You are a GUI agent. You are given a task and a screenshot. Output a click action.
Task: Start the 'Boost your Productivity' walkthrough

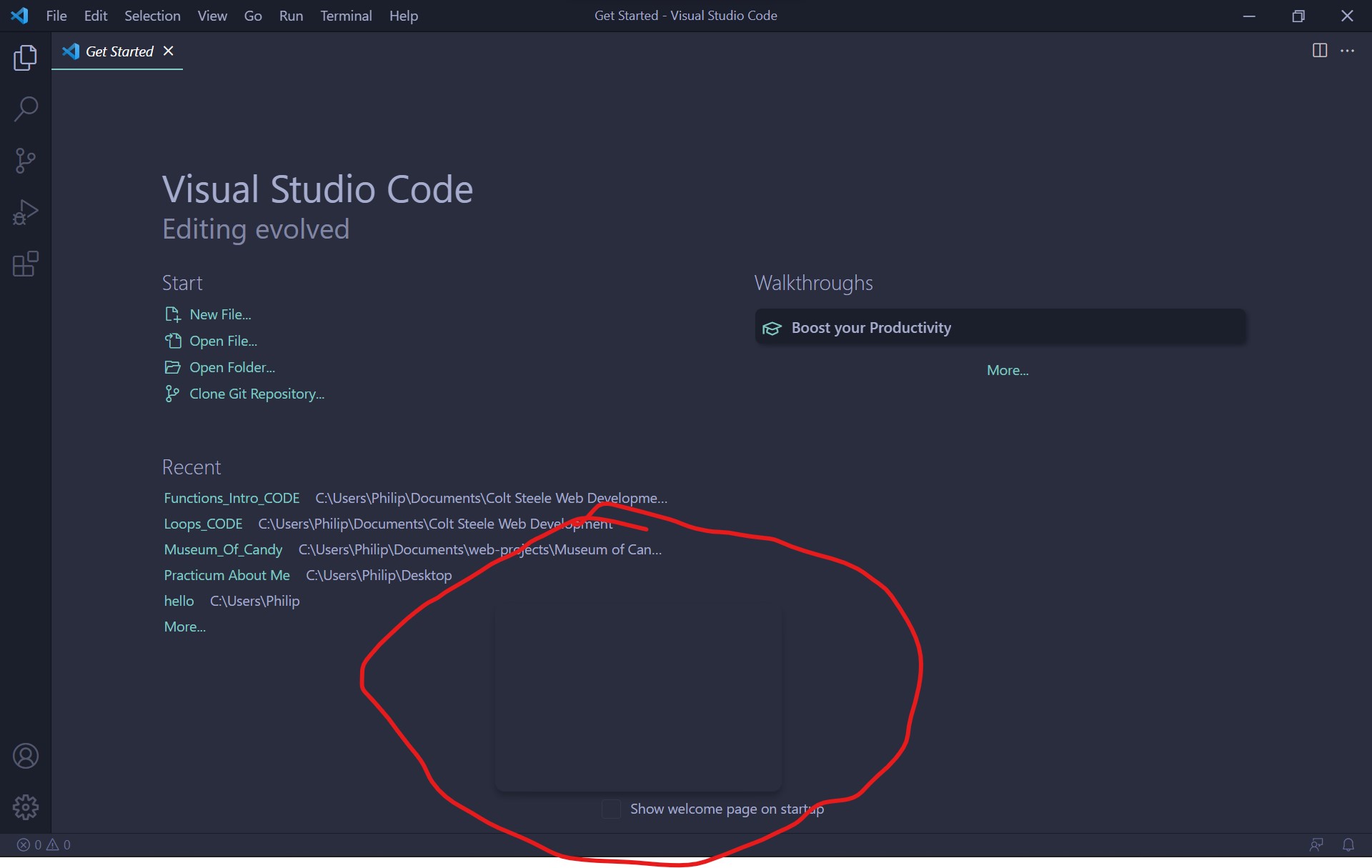pos(871,327)
